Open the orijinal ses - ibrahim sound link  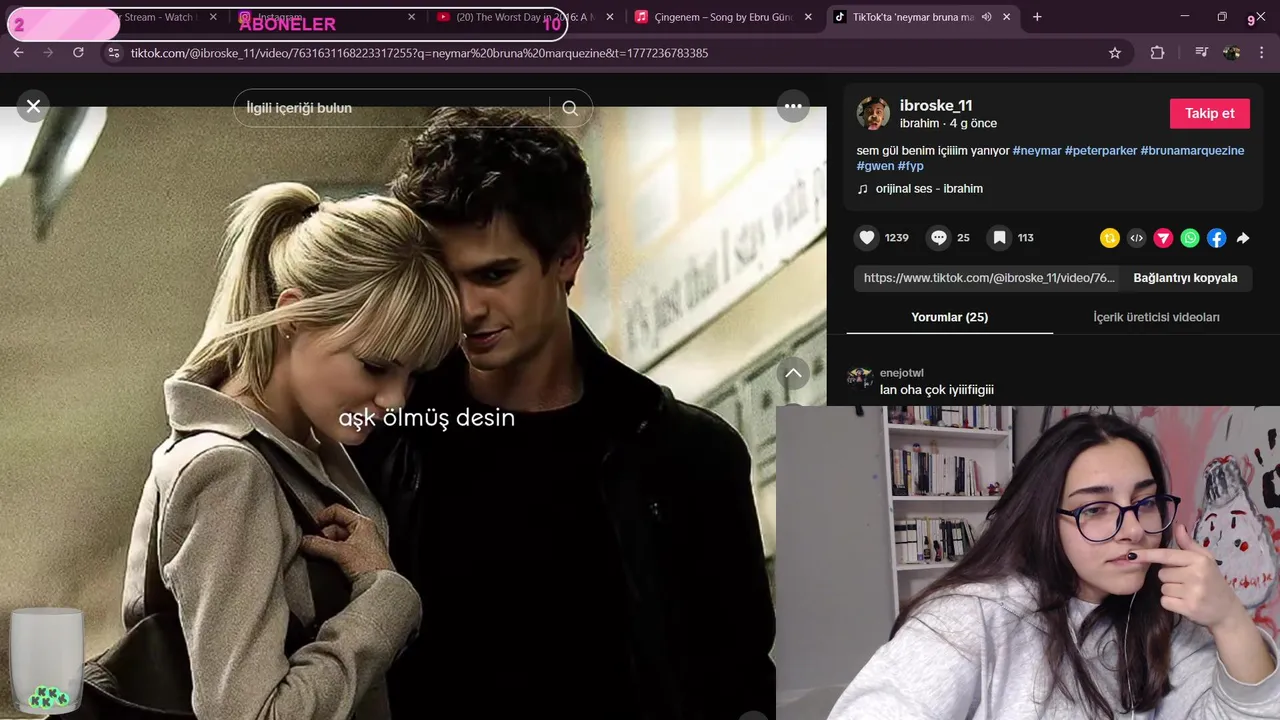(929, 189)
